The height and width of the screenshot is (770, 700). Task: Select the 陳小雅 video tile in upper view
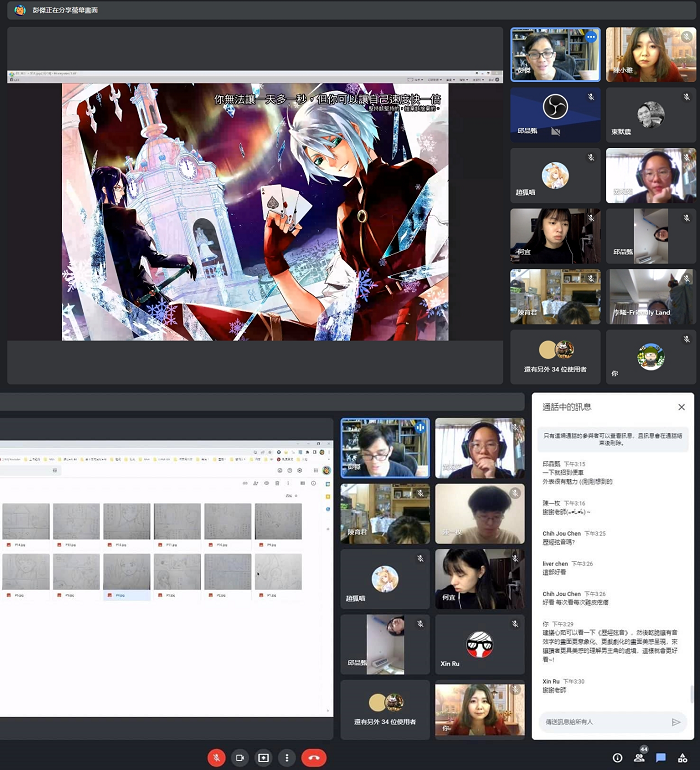651,55
